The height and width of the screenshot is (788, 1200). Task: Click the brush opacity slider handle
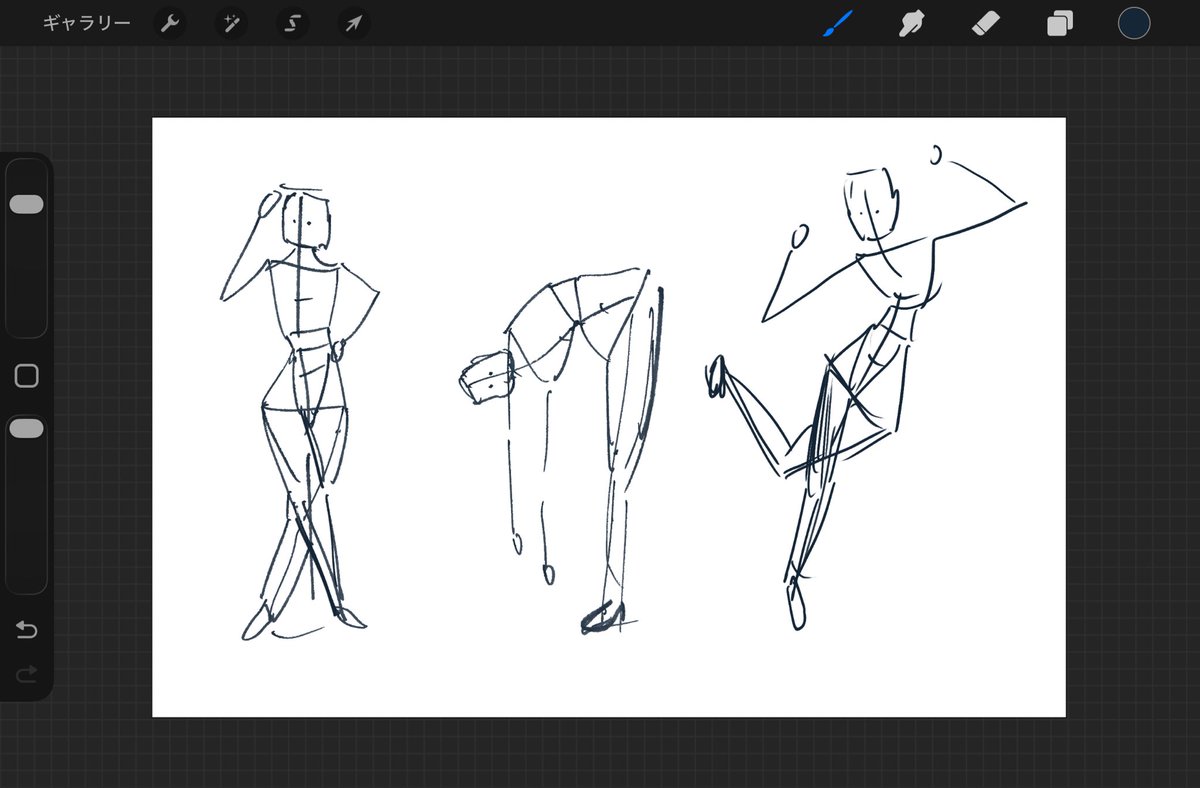coord(26,428)
